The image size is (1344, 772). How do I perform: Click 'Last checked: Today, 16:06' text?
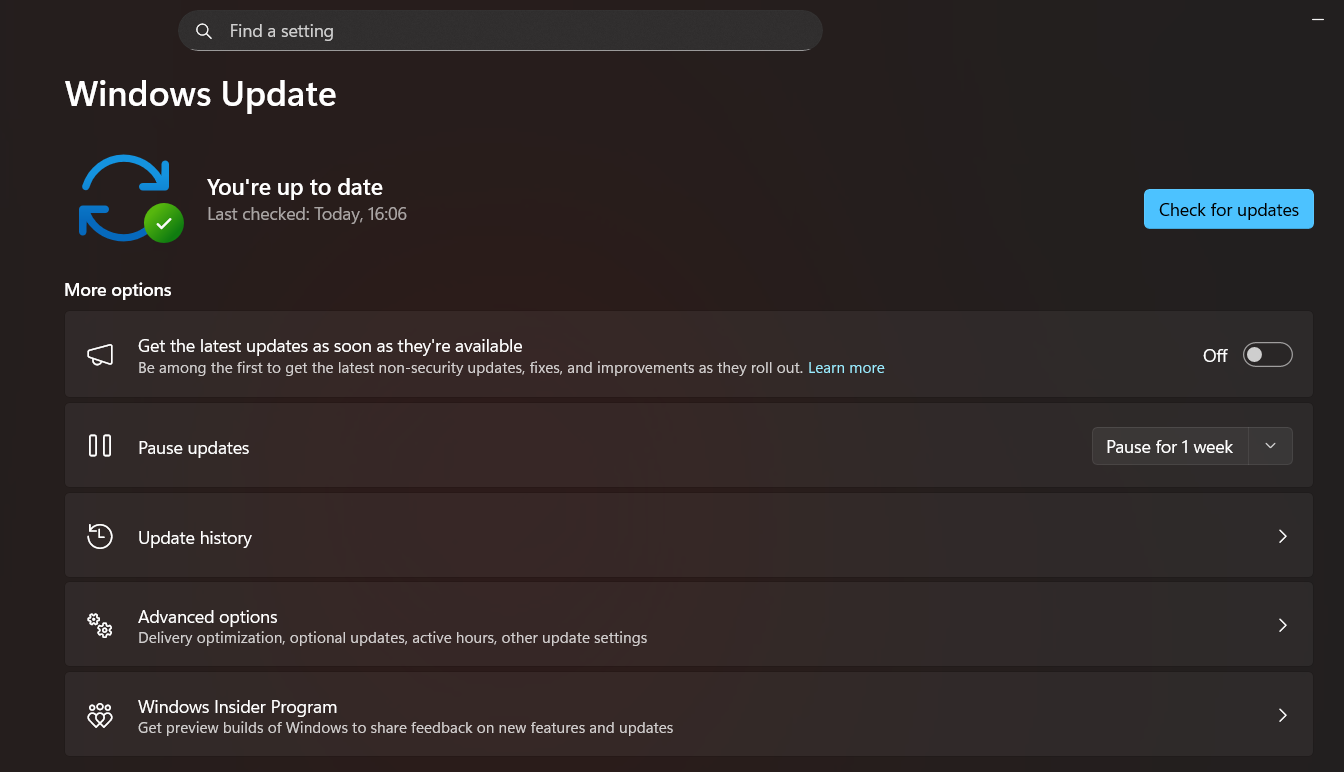pyautogui.click(x=307, y=214)
